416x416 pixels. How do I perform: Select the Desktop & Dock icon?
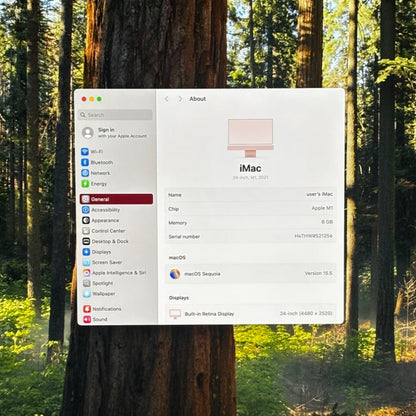[x=86, y=241]
